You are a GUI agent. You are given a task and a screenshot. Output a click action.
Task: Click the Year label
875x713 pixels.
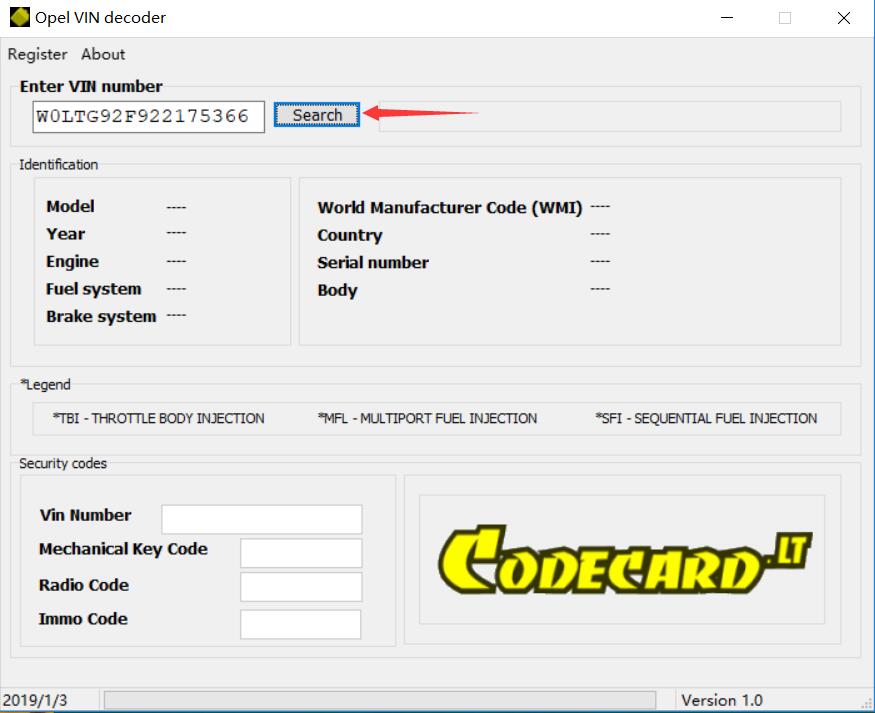tap(65, 234)
